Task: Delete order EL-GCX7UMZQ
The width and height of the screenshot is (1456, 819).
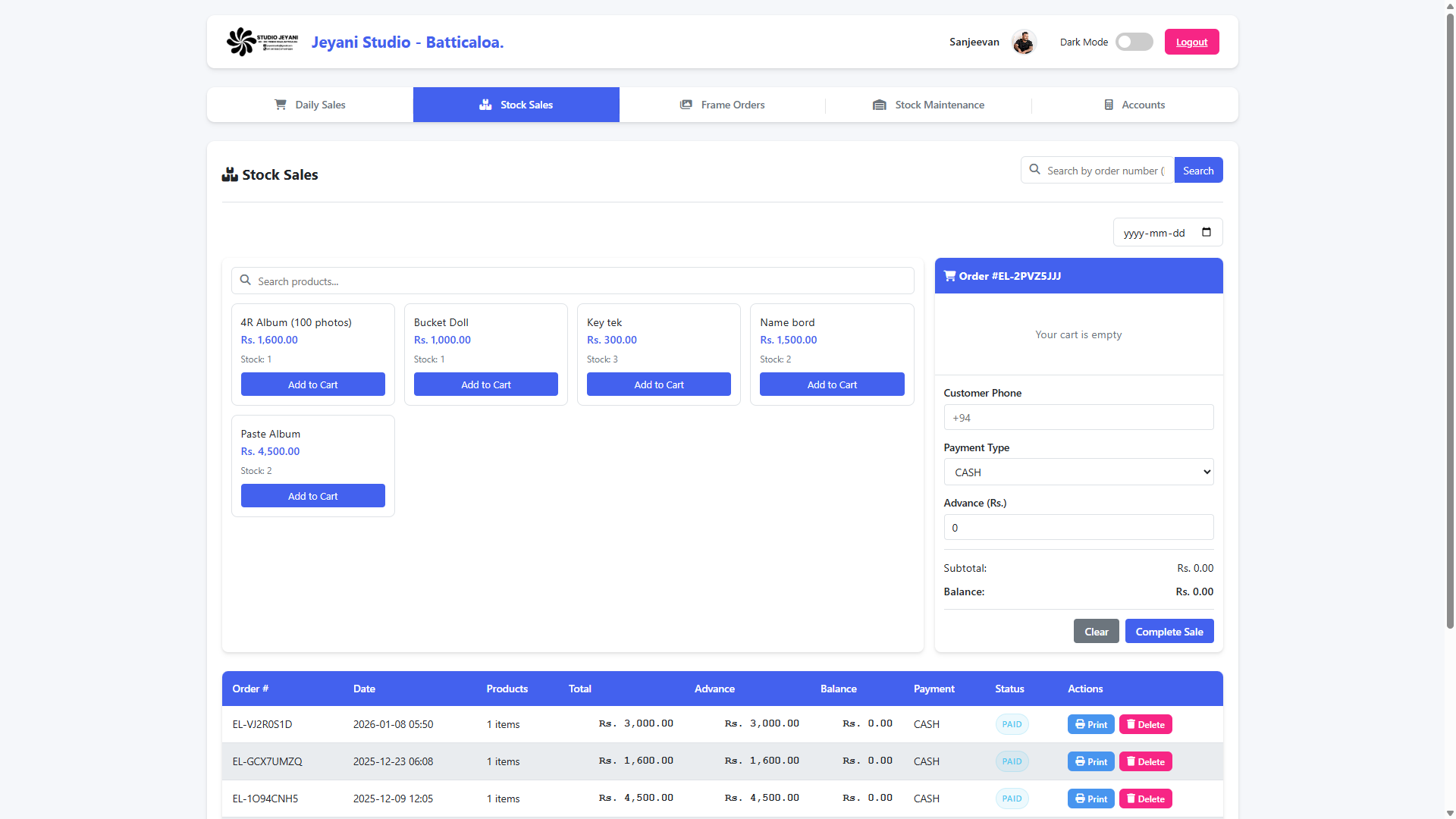Action: (1145, 761)
